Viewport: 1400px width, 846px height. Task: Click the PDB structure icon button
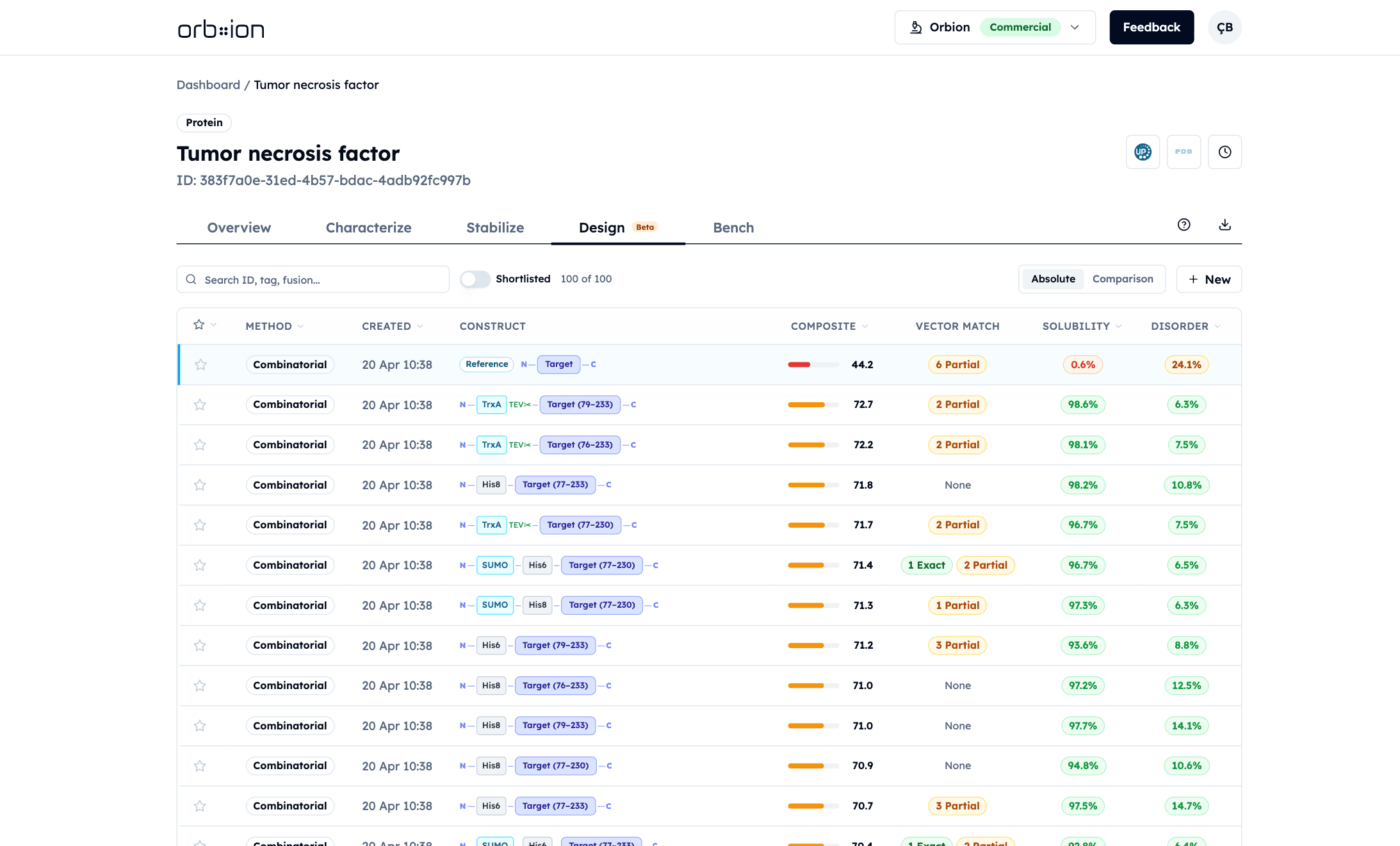(x=1183, y=152)
